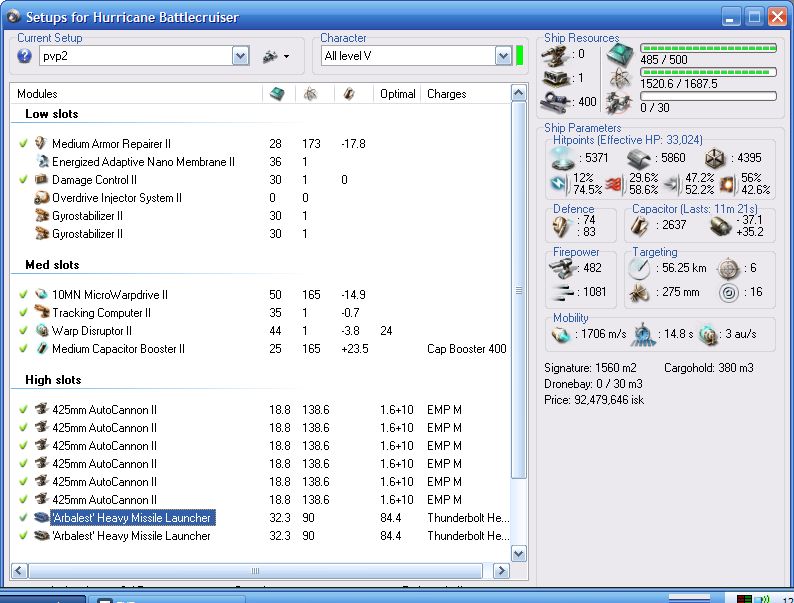Click the warp speed icon showing 3 au/s
This screenshot has height=603, width=794.
coord(708,335)
